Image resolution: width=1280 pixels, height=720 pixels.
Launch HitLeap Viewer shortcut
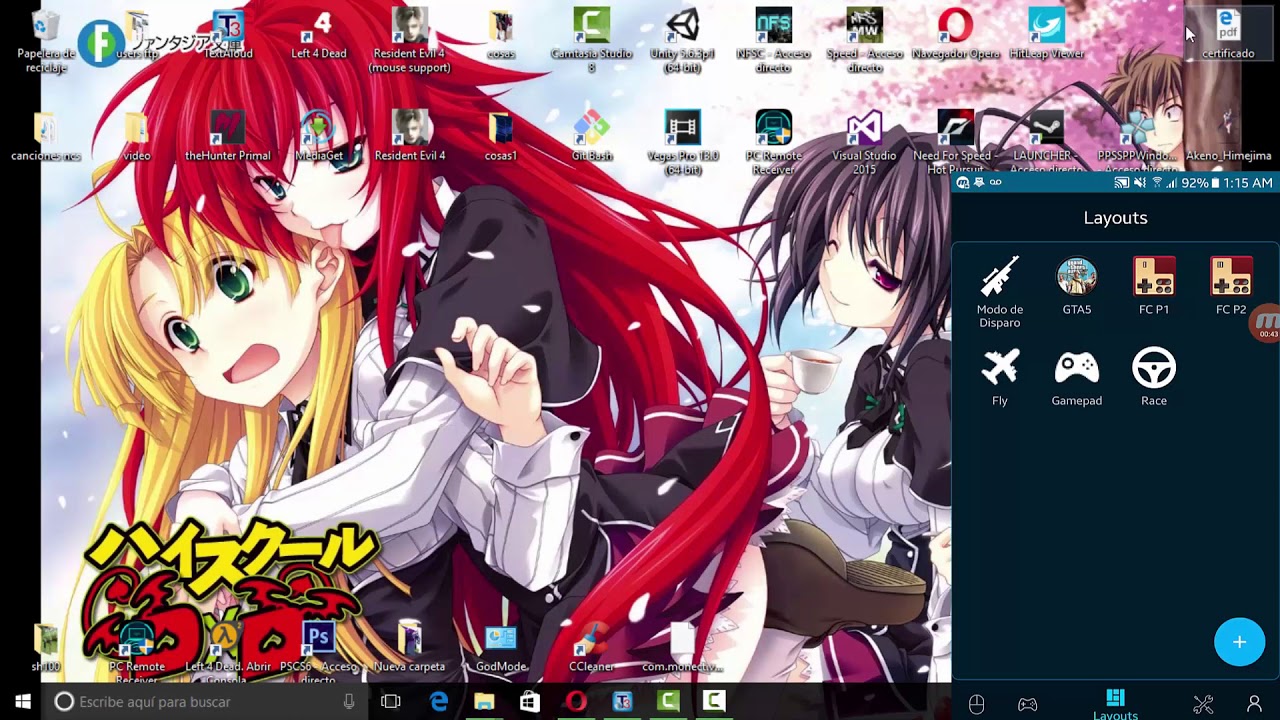(x=1047, y=36)
